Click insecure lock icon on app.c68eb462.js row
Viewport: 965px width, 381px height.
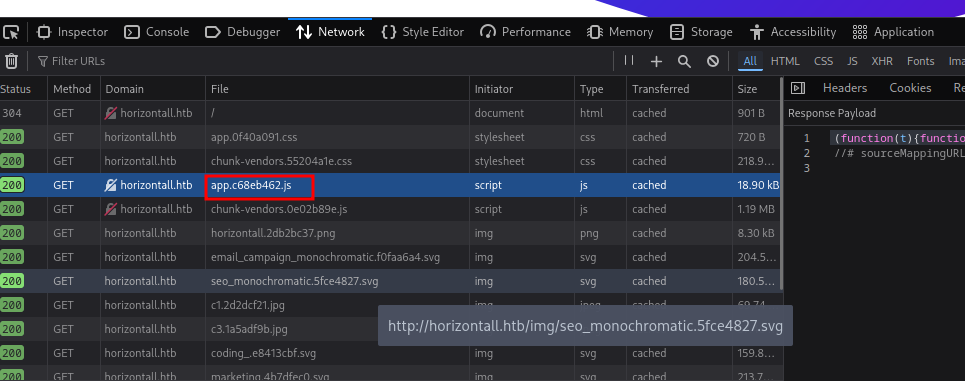[x=111, y=185]
